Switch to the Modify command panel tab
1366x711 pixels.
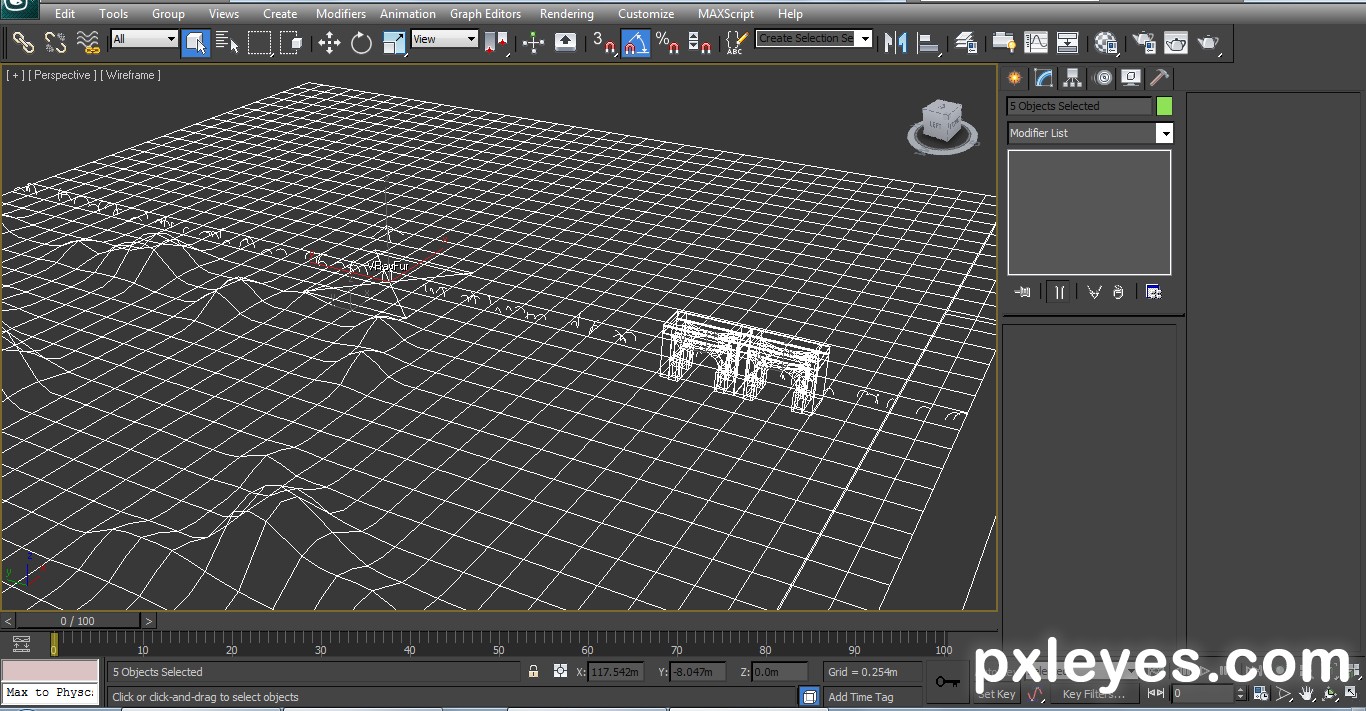pyautogui.click(x=1044, y=78)
